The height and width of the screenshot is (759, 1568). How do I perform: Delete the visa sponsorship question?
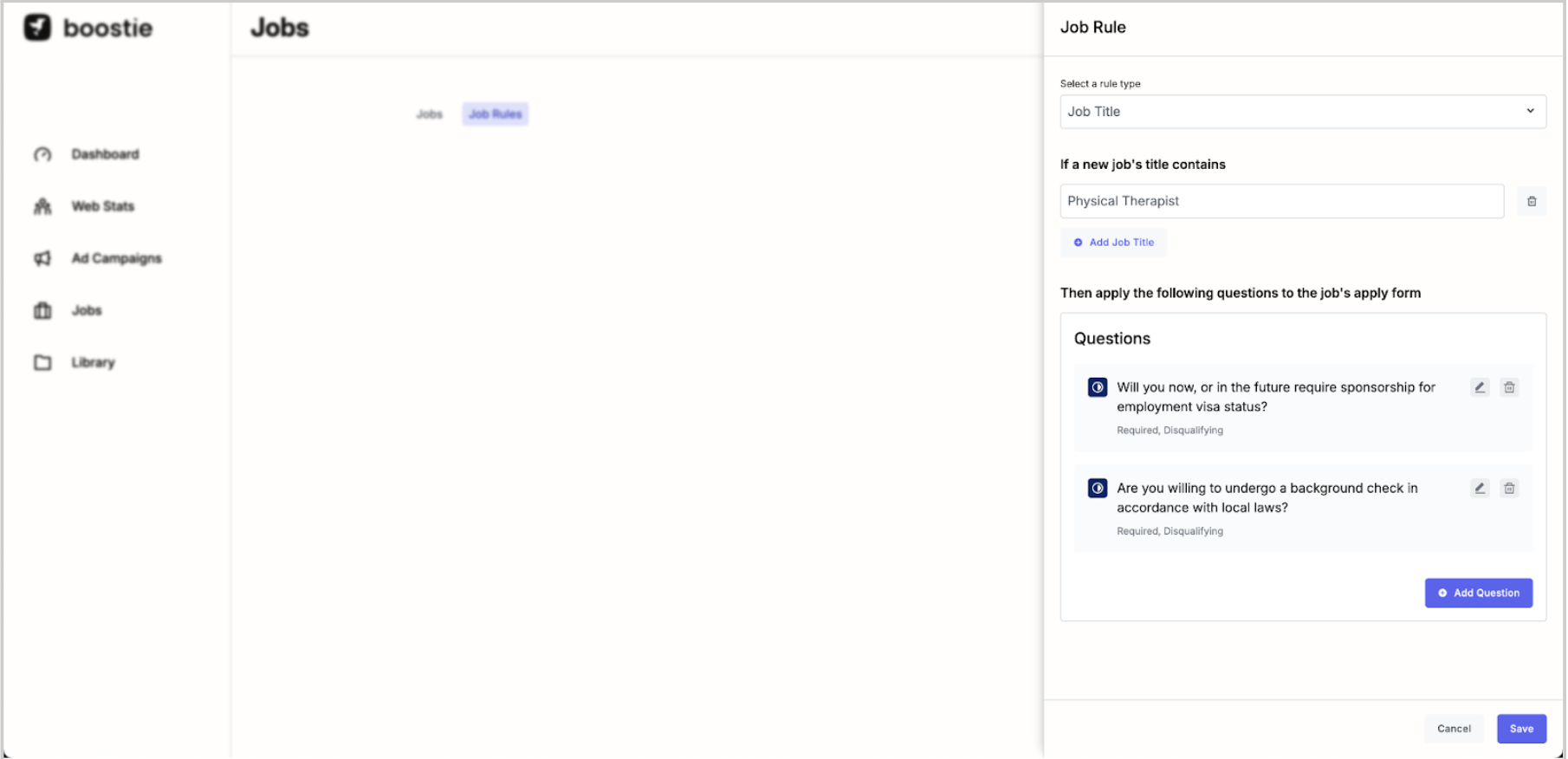pos(1509,387)
